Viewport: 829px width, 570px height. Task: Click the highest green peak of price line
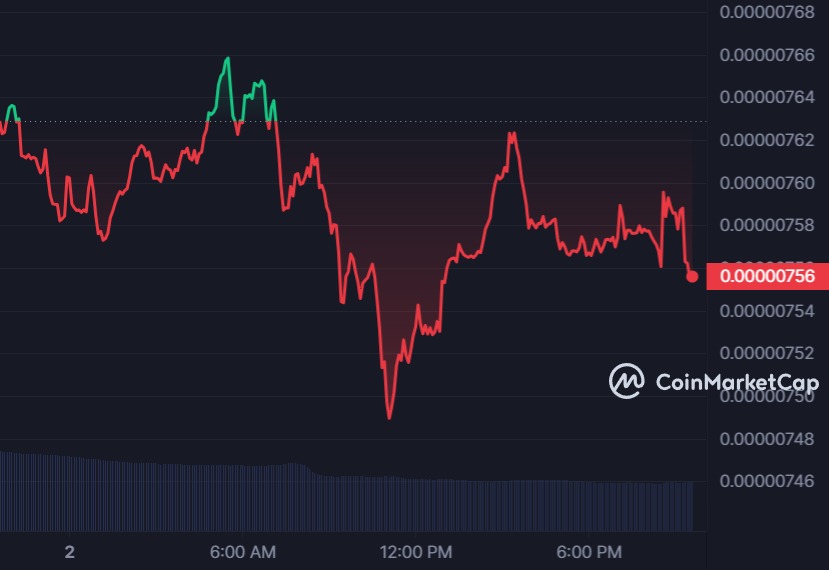point(227,59)
